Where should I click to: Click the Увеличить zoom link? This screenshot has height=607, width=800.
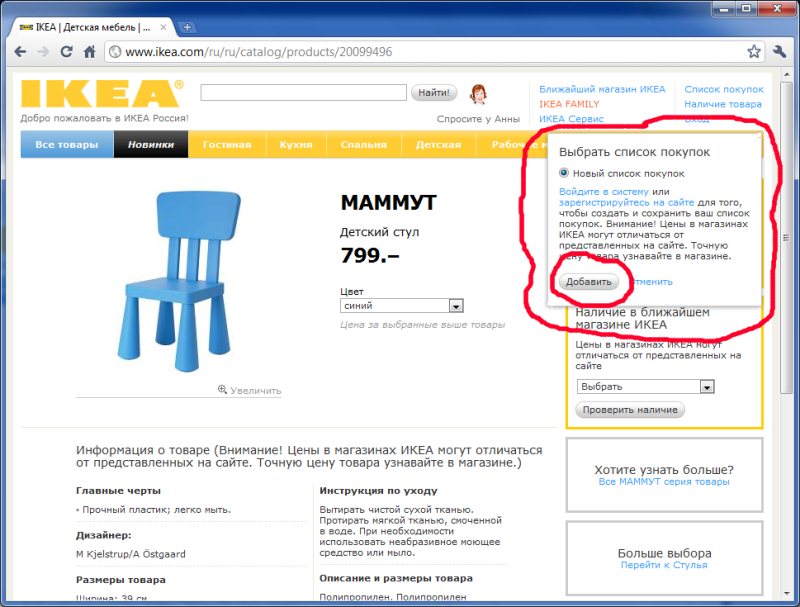[250, 390]
